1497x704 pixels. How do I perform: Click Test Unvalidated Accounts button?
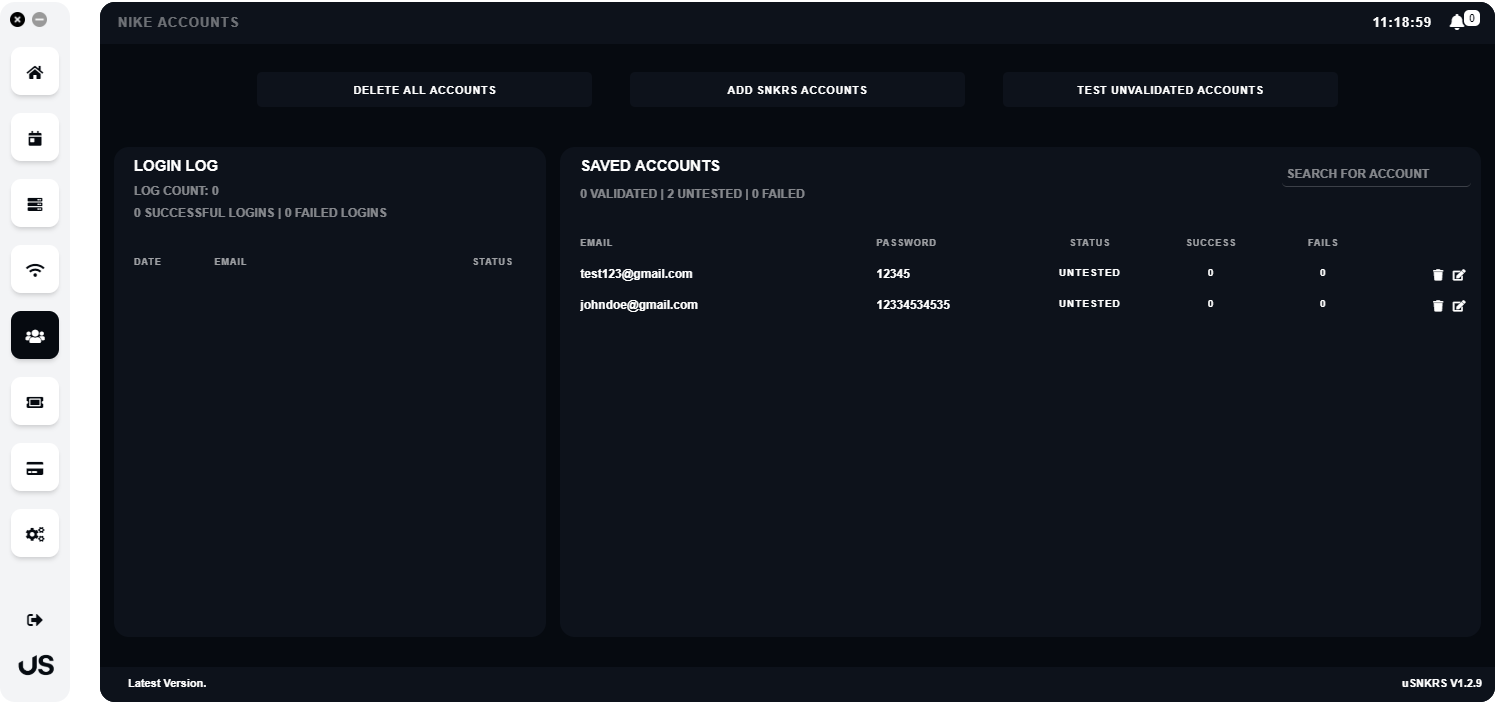coord(1170,90)
